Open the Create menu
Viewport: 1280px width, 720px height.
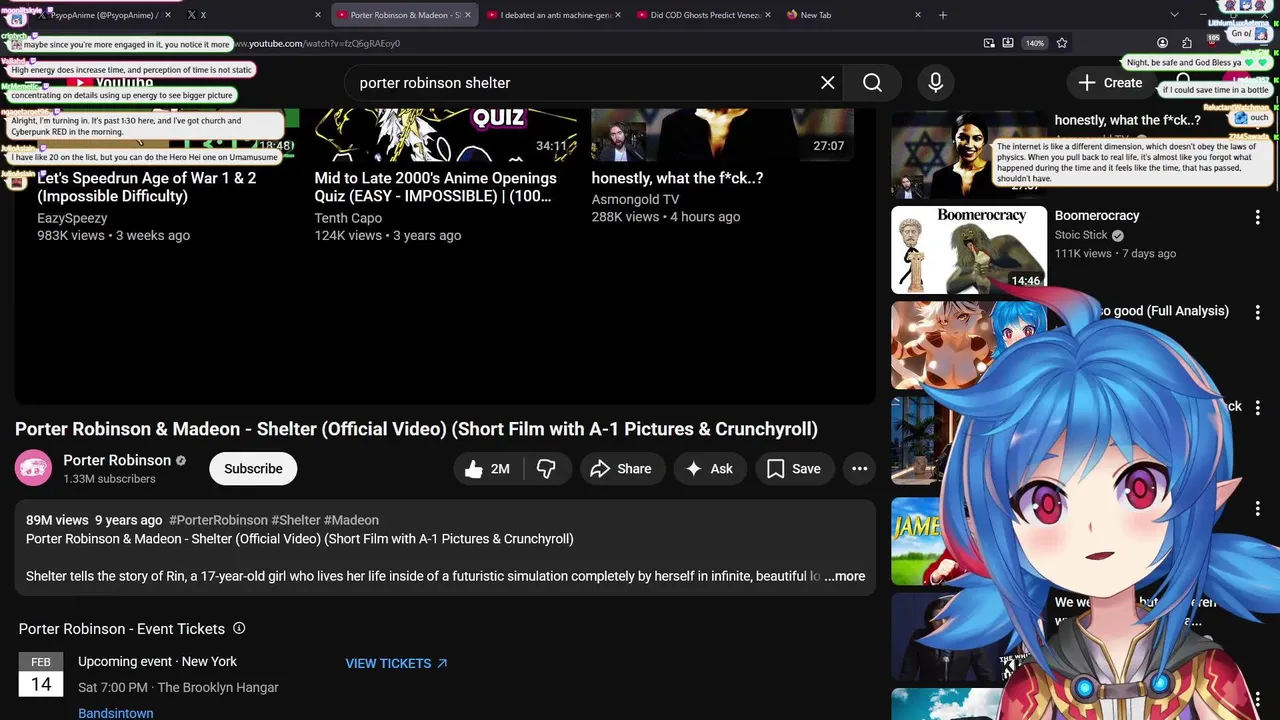(x=1110, y=83)
